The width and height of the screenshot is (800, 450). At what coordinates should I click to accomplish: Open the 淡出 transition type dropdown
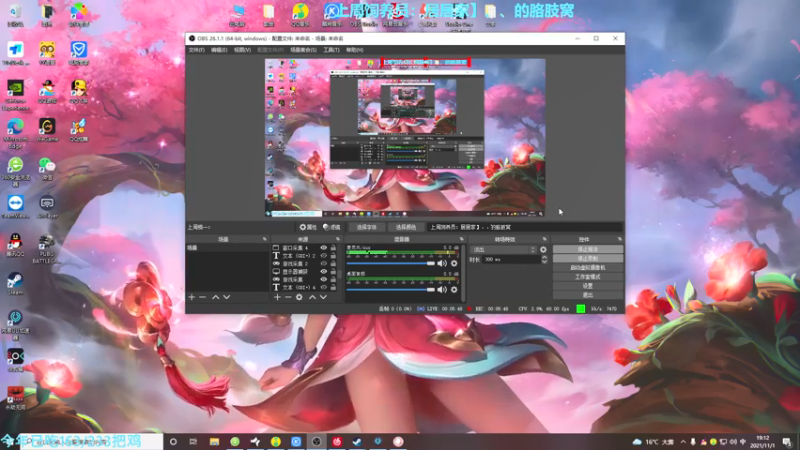[x=503, y=249]
